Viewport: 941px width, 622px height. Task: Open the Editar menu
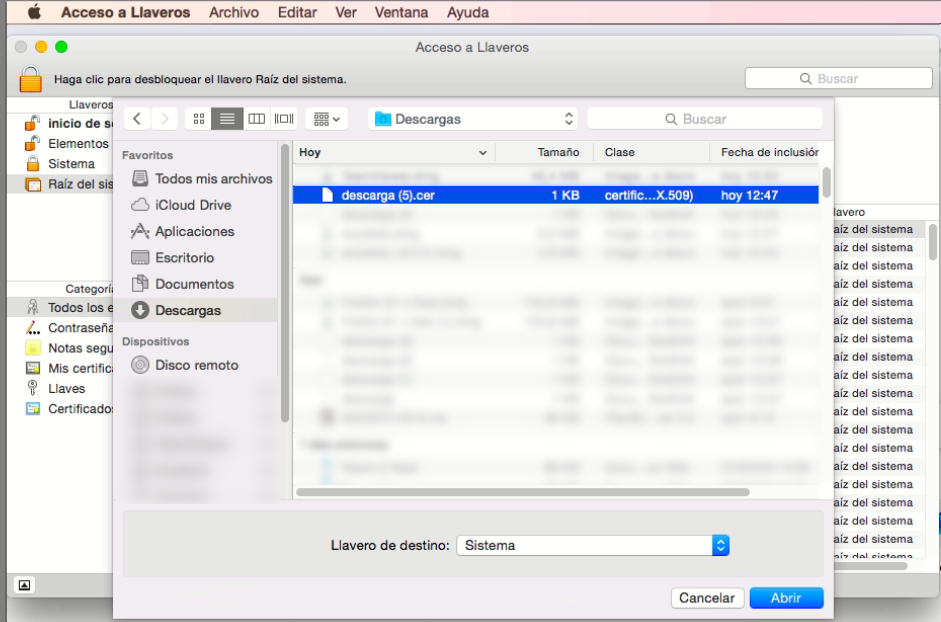tap(297, 12)
